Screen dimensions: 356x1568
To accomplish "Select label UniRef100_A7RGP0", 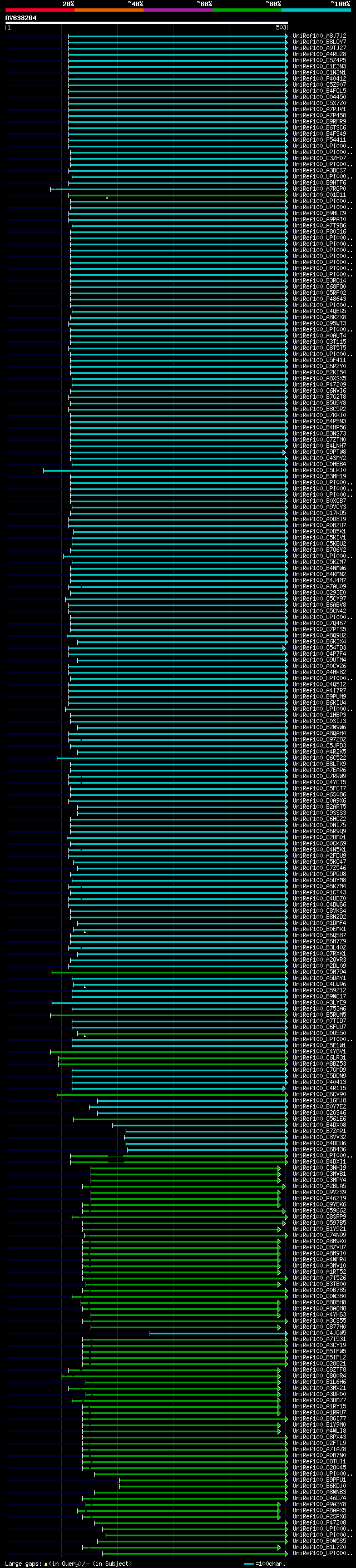I will (x=319, y=189).
